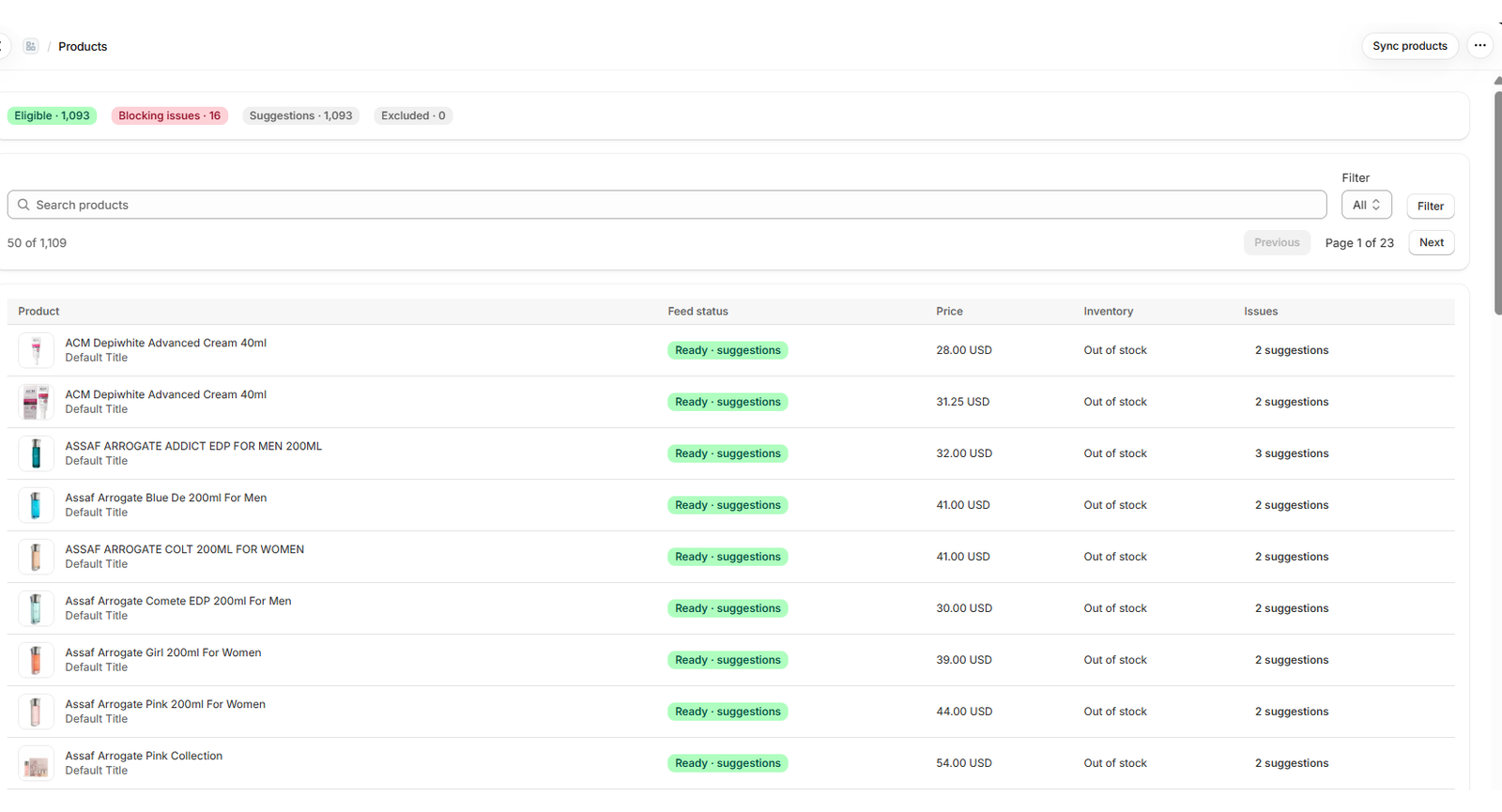
Task: Click the Sync products button
Action: pos(1410,46)
